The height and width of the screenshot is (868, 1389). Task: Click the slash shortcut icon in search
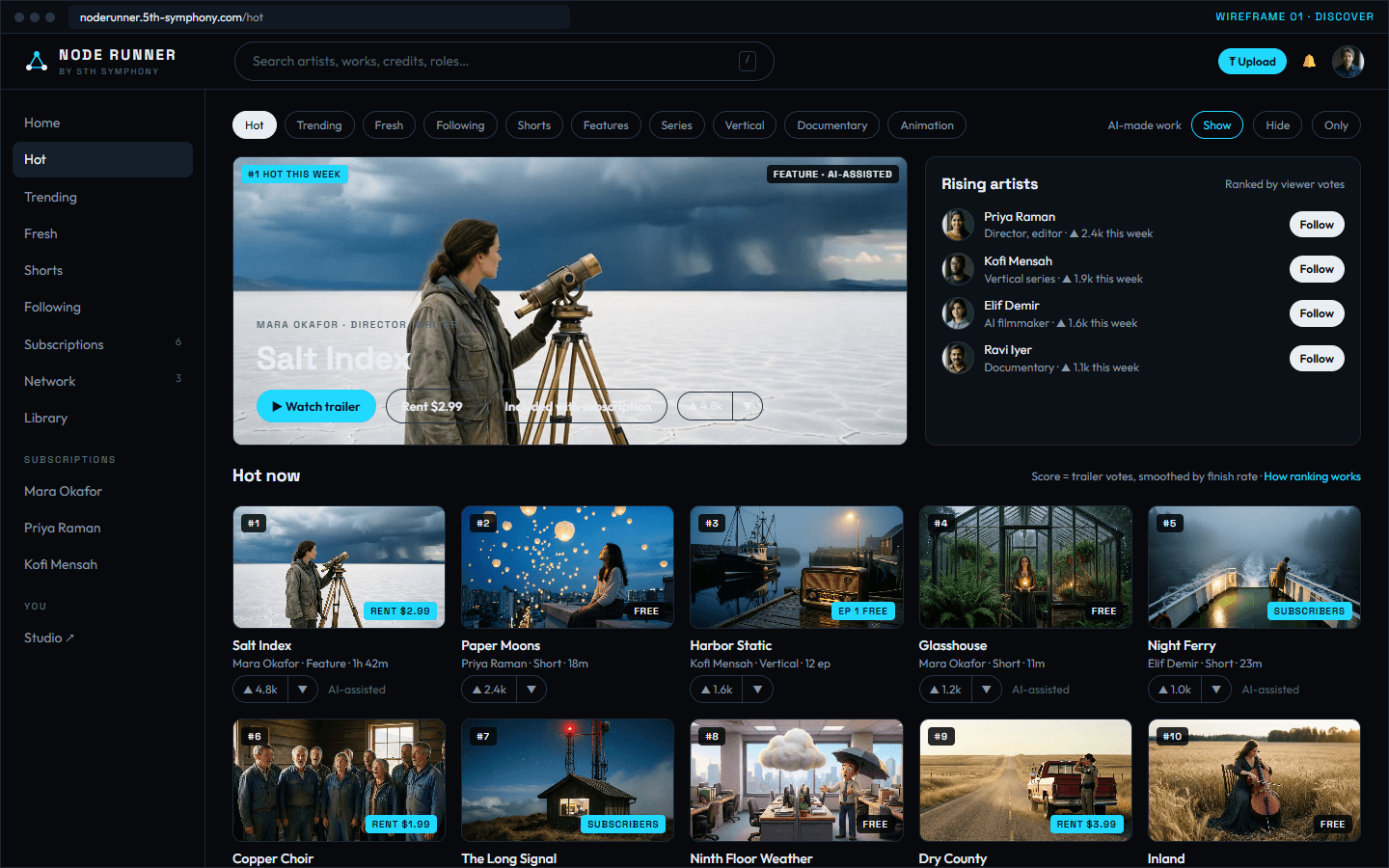(x=748, y=62)
